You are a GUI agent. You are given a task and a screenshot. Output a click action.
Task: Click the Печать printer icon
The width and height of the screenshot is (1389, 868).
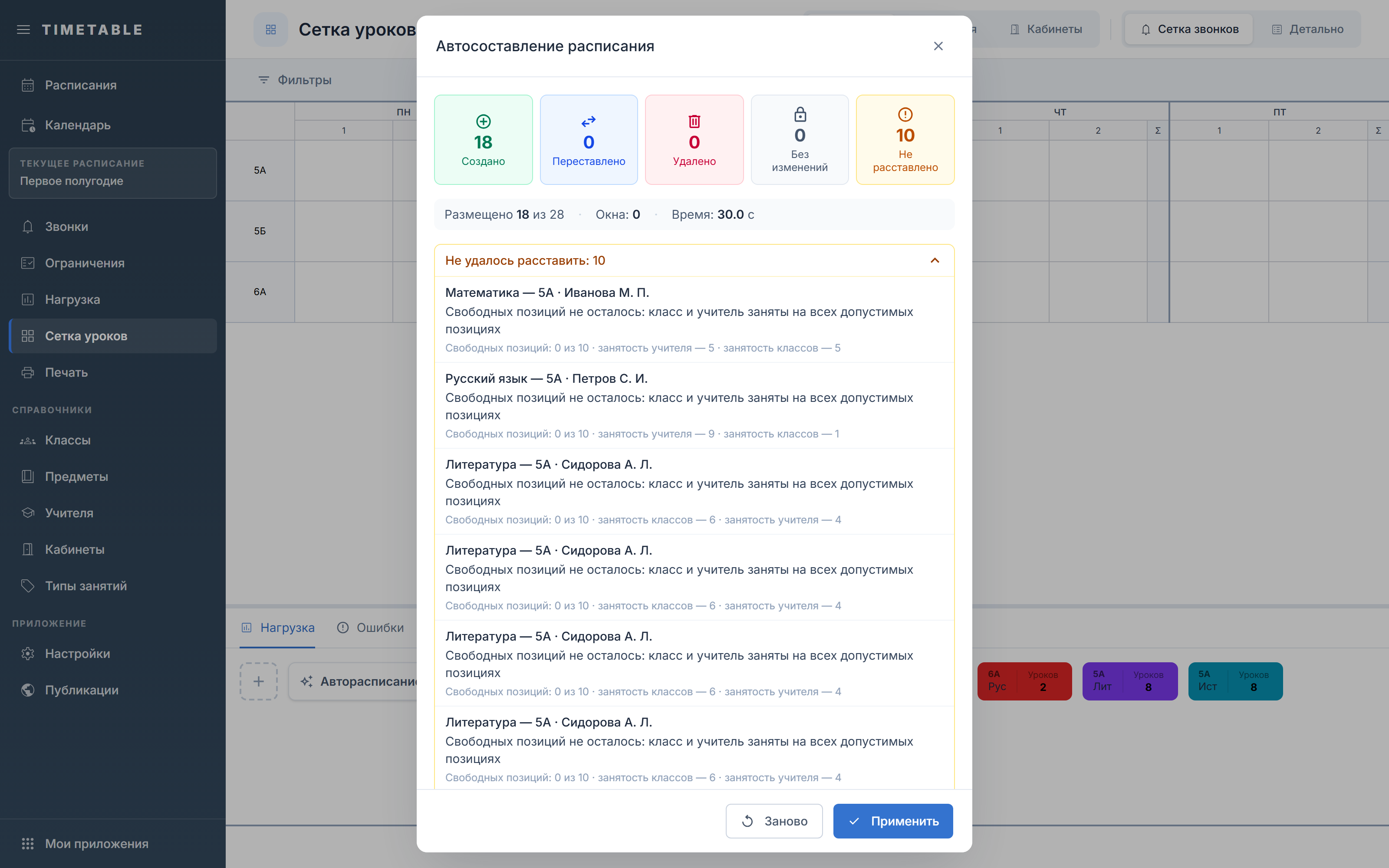27,372
